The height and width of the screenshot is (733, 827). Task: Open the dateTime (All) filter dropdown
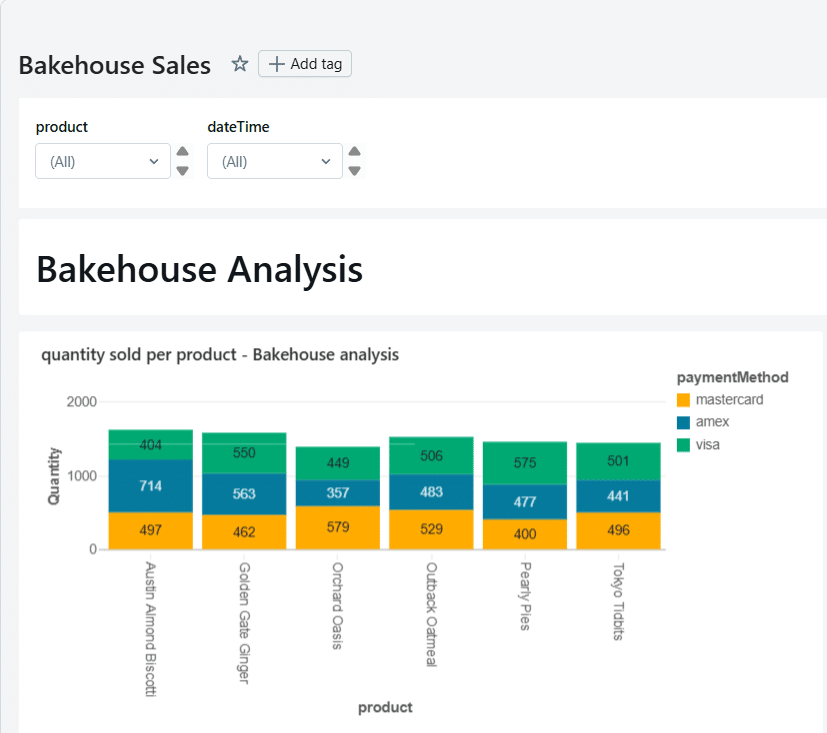[275, 160]
